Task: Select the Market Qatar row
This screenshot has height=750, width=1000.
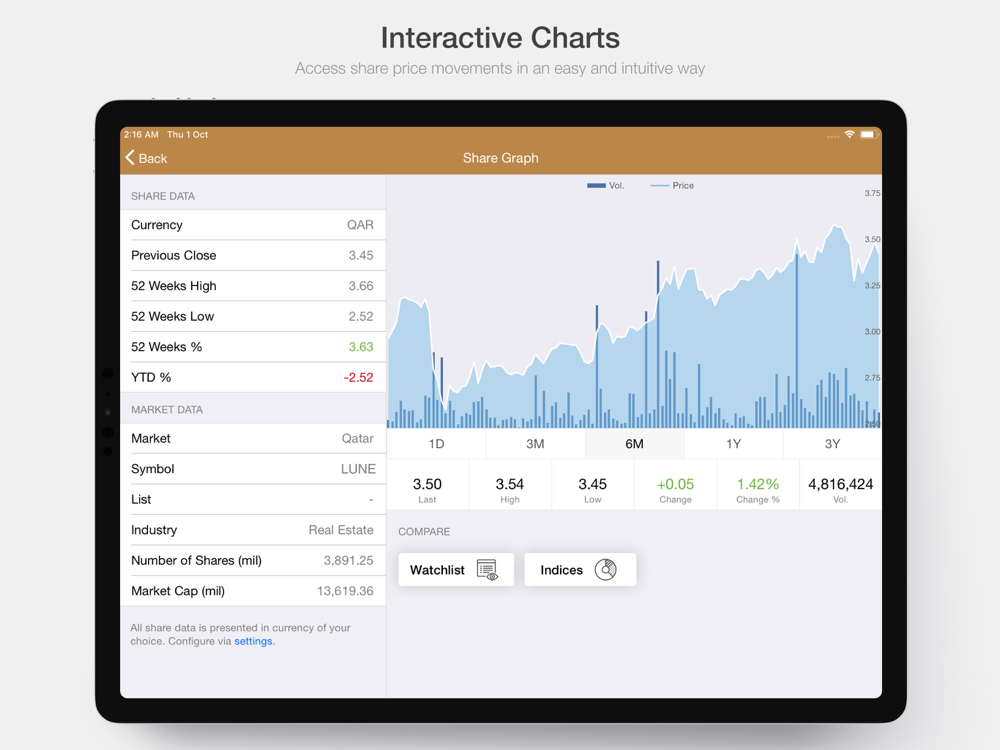Action: point(253,439)
